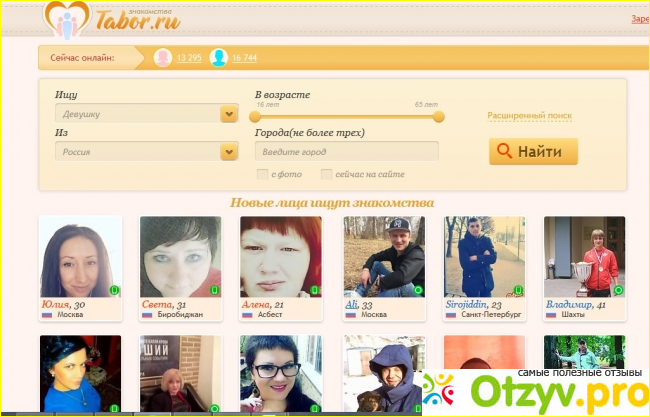
Task: Click the blue male online users icon
Action: tap(218, 58)
